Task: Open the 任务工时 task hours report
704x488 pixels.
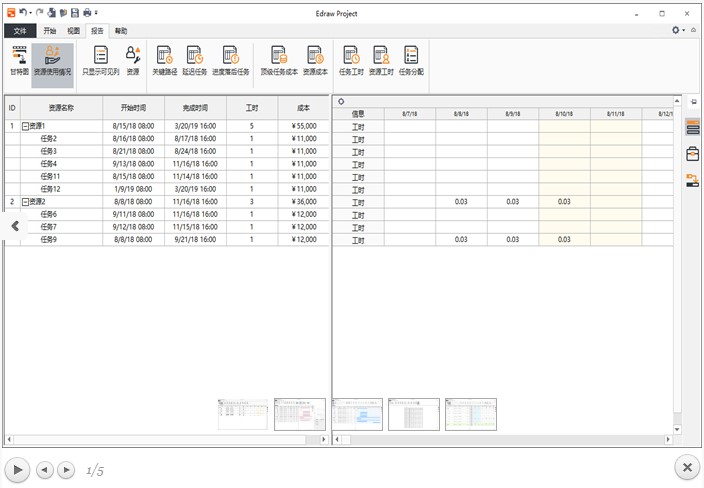Action: [x=350, y=61]
